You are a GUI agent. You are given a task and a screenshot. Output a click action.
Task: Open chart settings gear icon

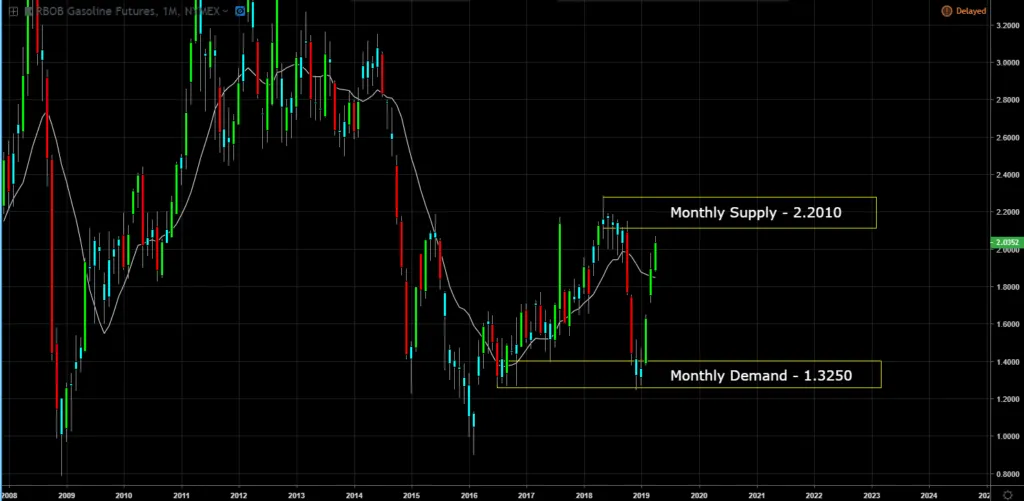pyautogui.click(x=1009, y=494)
